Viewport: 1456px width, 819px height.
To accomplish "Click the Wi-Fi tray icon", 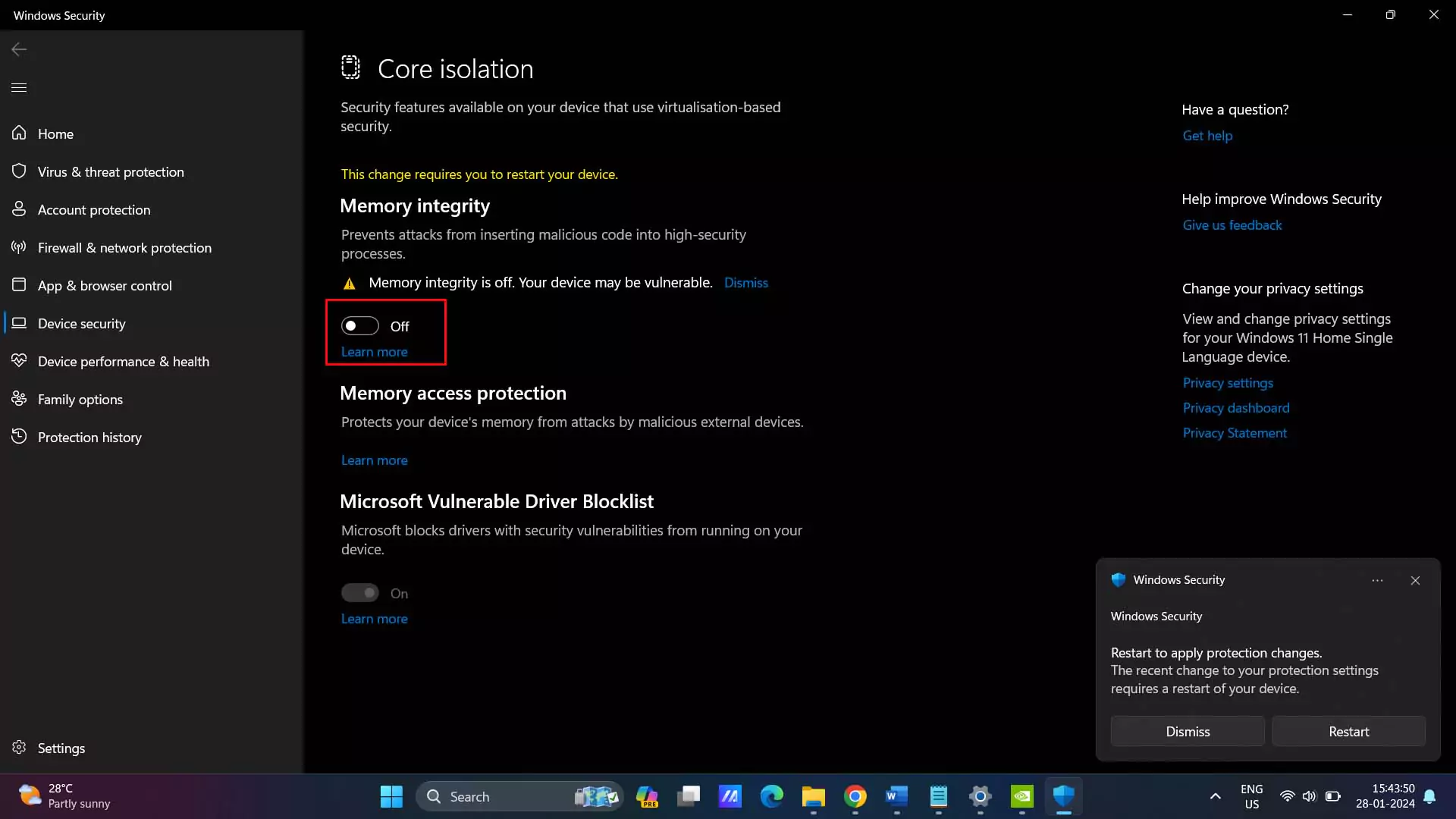I will click(x=1287, y=796).
